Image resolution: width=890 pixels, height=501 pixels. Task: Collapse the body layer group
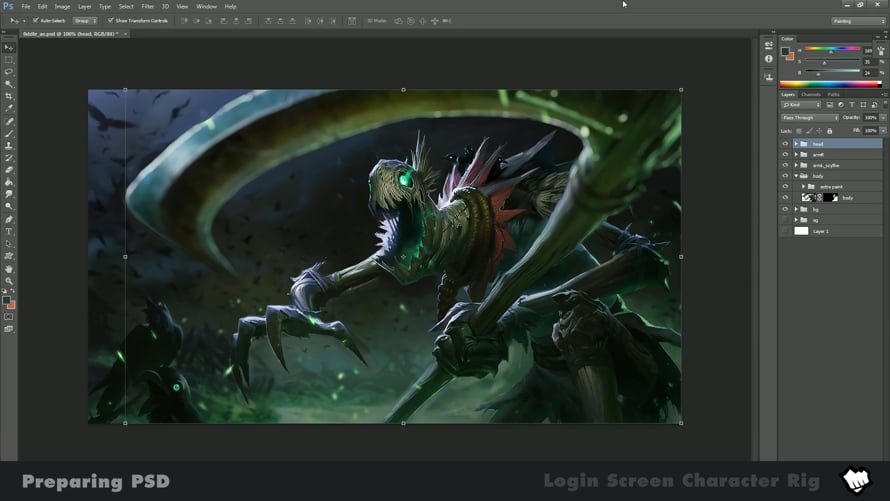point(796,176)
